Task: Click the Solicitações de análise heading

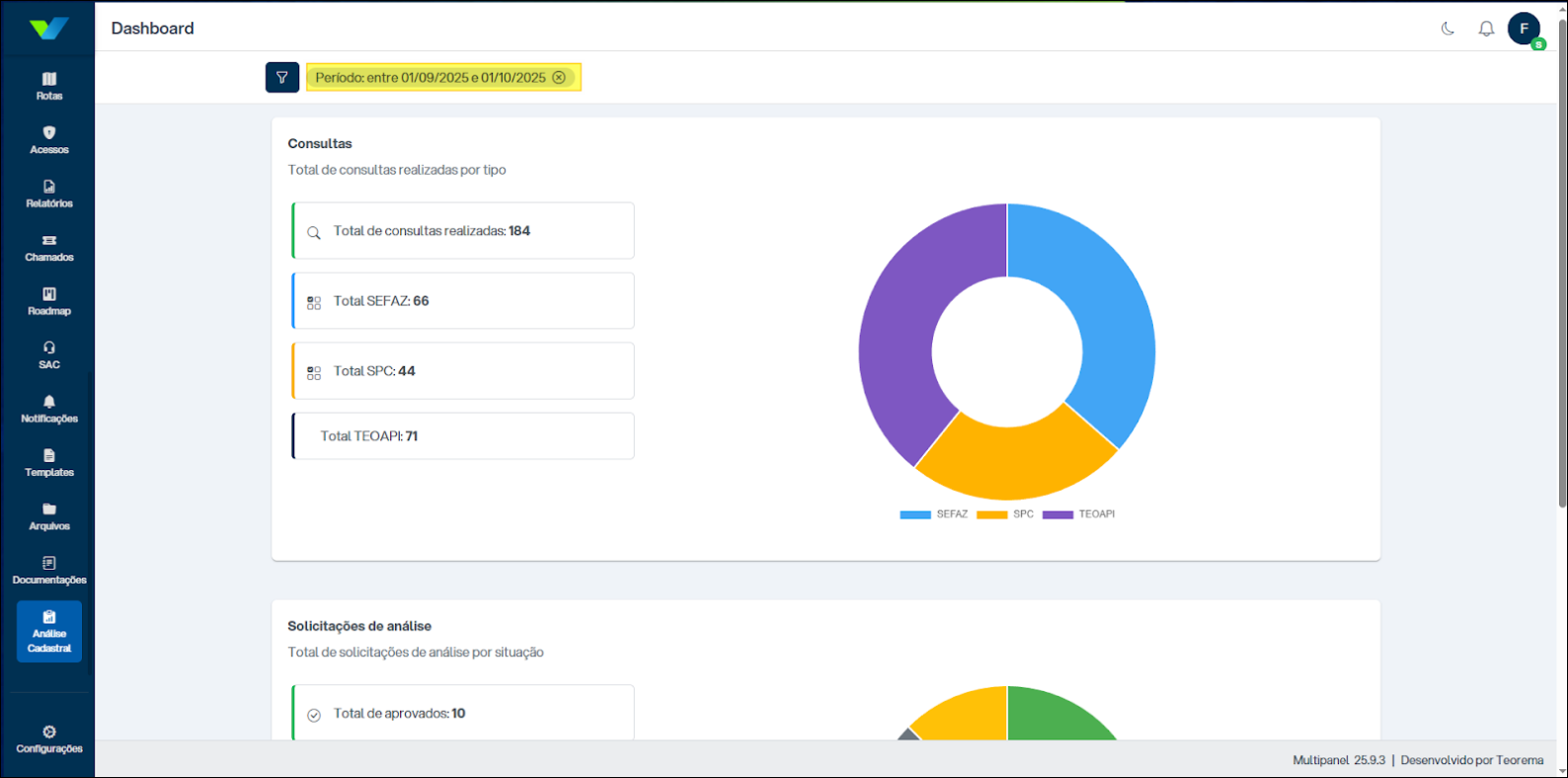Action: [x=359, y=626]
